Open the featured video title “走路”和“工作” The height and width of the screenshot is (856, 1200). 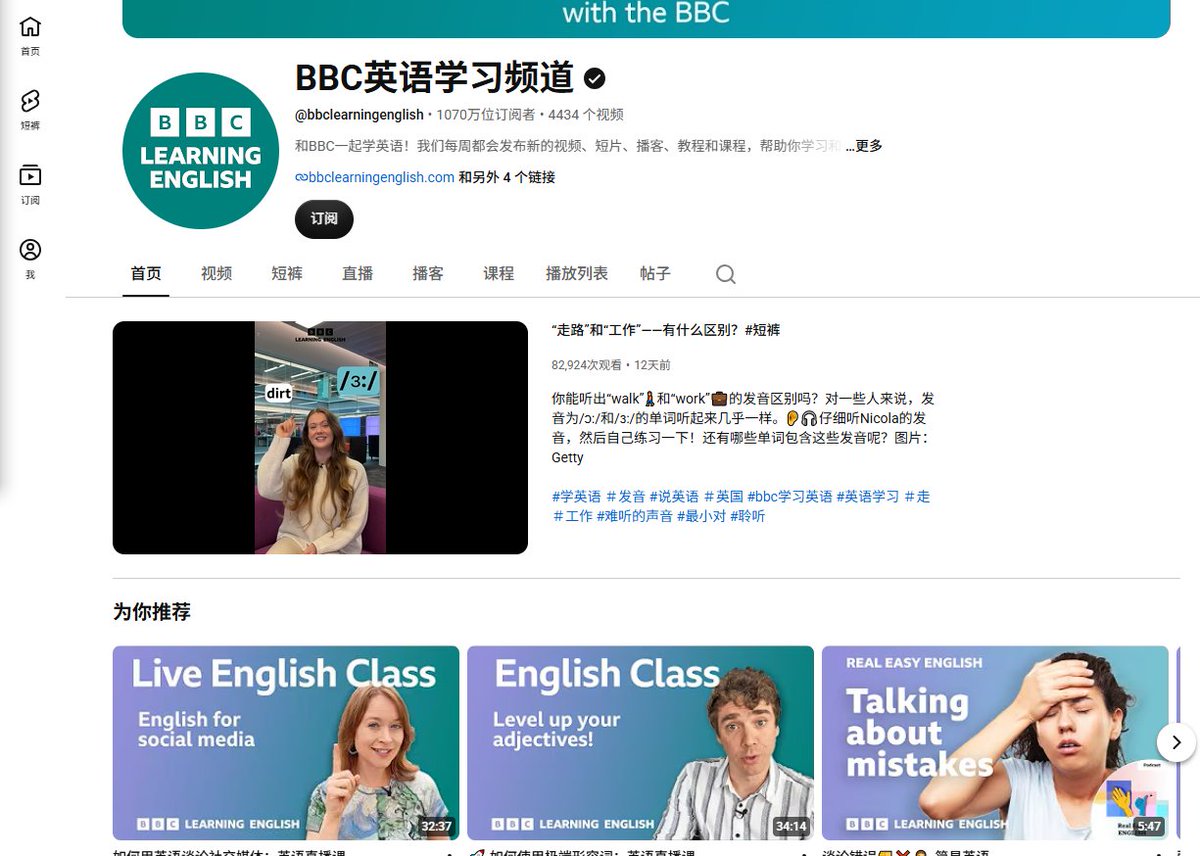666,330
